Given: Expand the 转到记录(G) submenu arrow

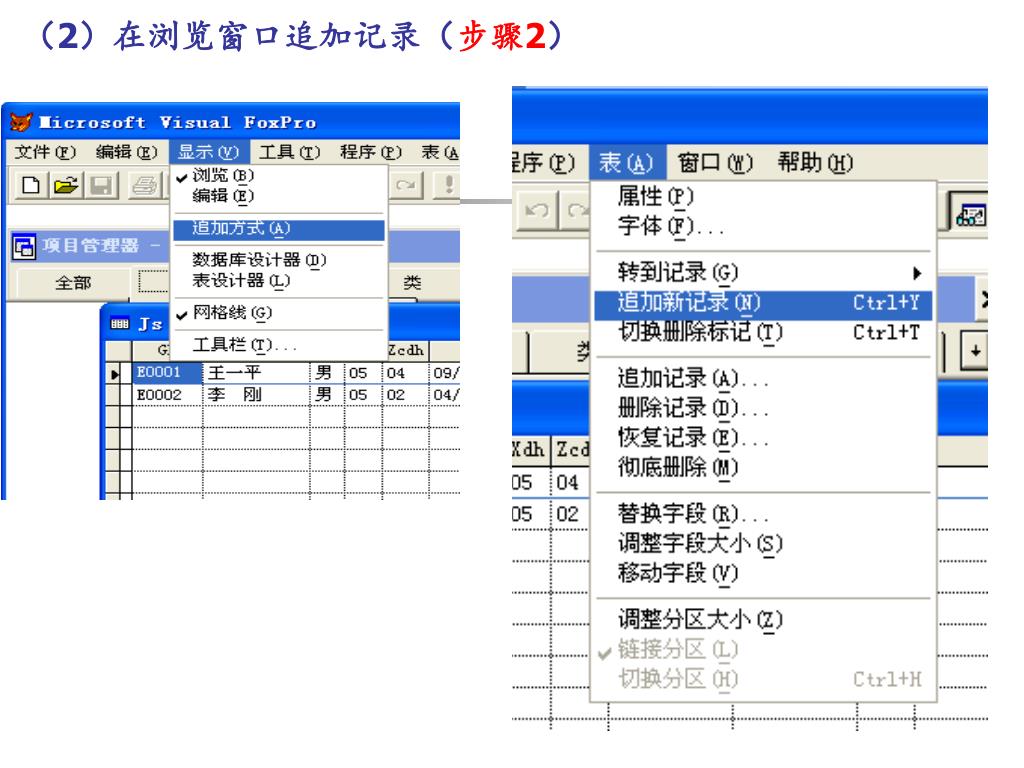Looking at the screenshot, I should pyautogui.click(x=917, y=273).
